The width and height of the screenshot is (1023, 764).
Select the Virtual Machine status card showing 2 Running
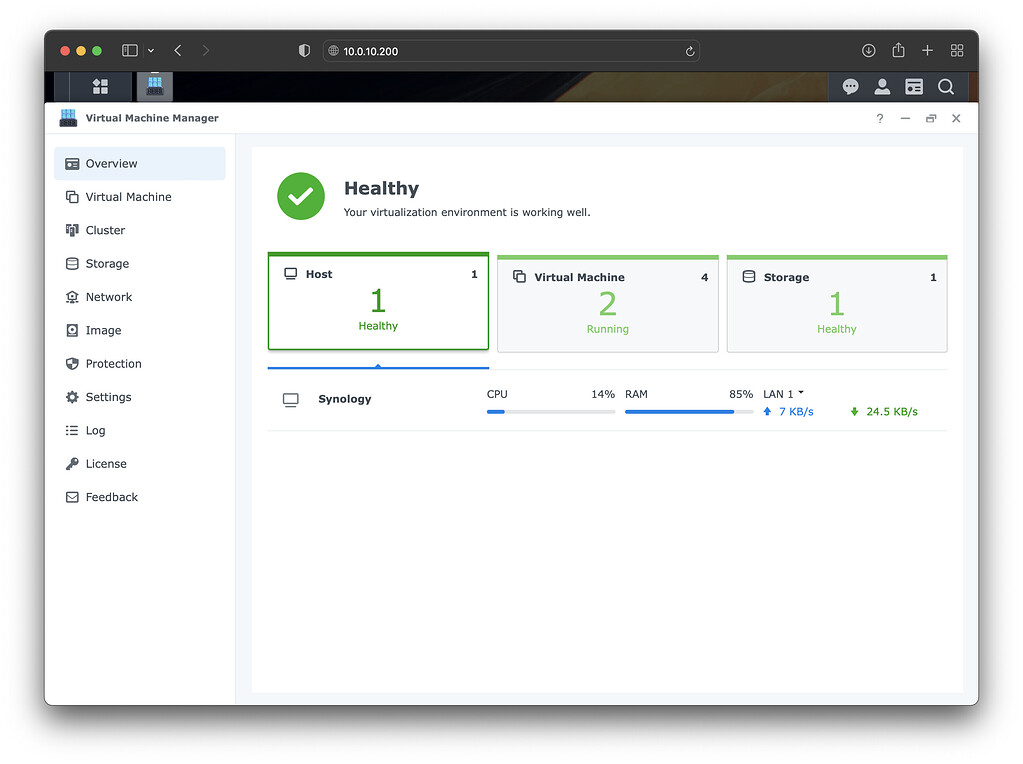tap(607, 303)
